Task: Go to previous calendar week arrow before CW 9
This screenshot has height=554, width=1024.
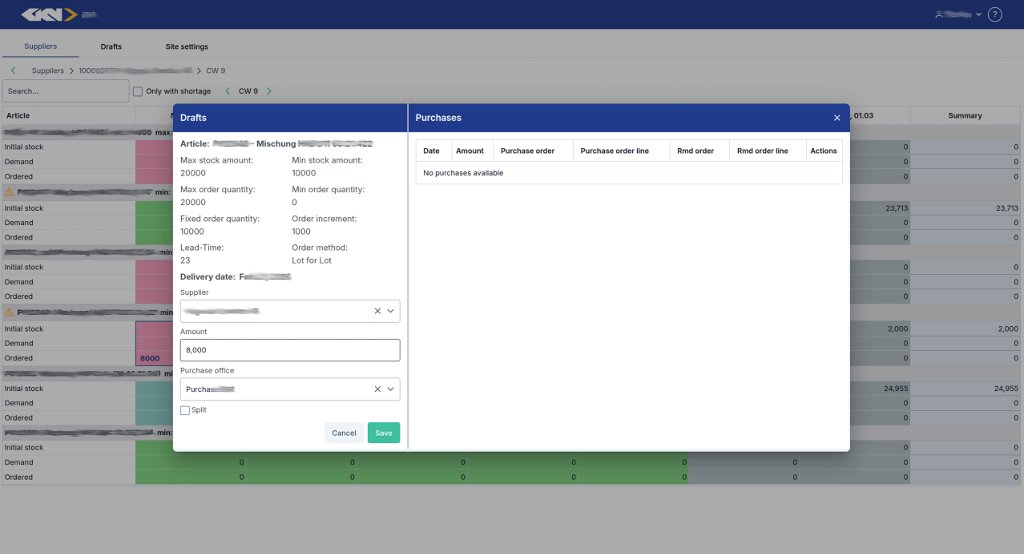Action: click(227, 91)
